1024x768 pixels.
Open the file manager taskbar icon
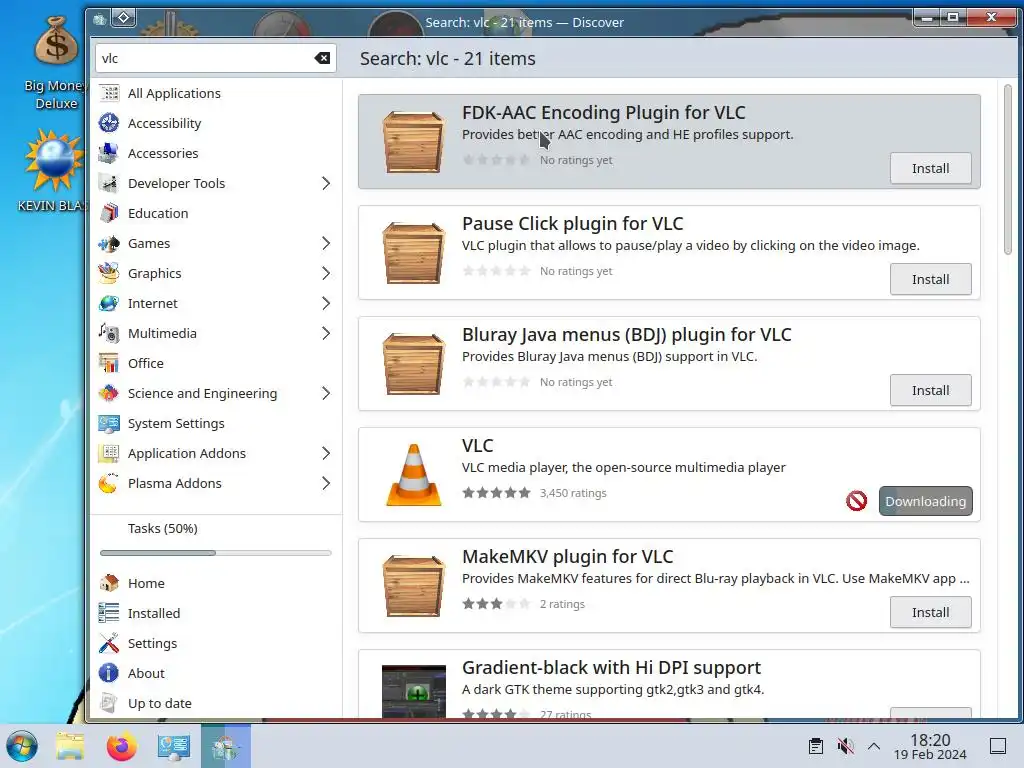(71, 746)
